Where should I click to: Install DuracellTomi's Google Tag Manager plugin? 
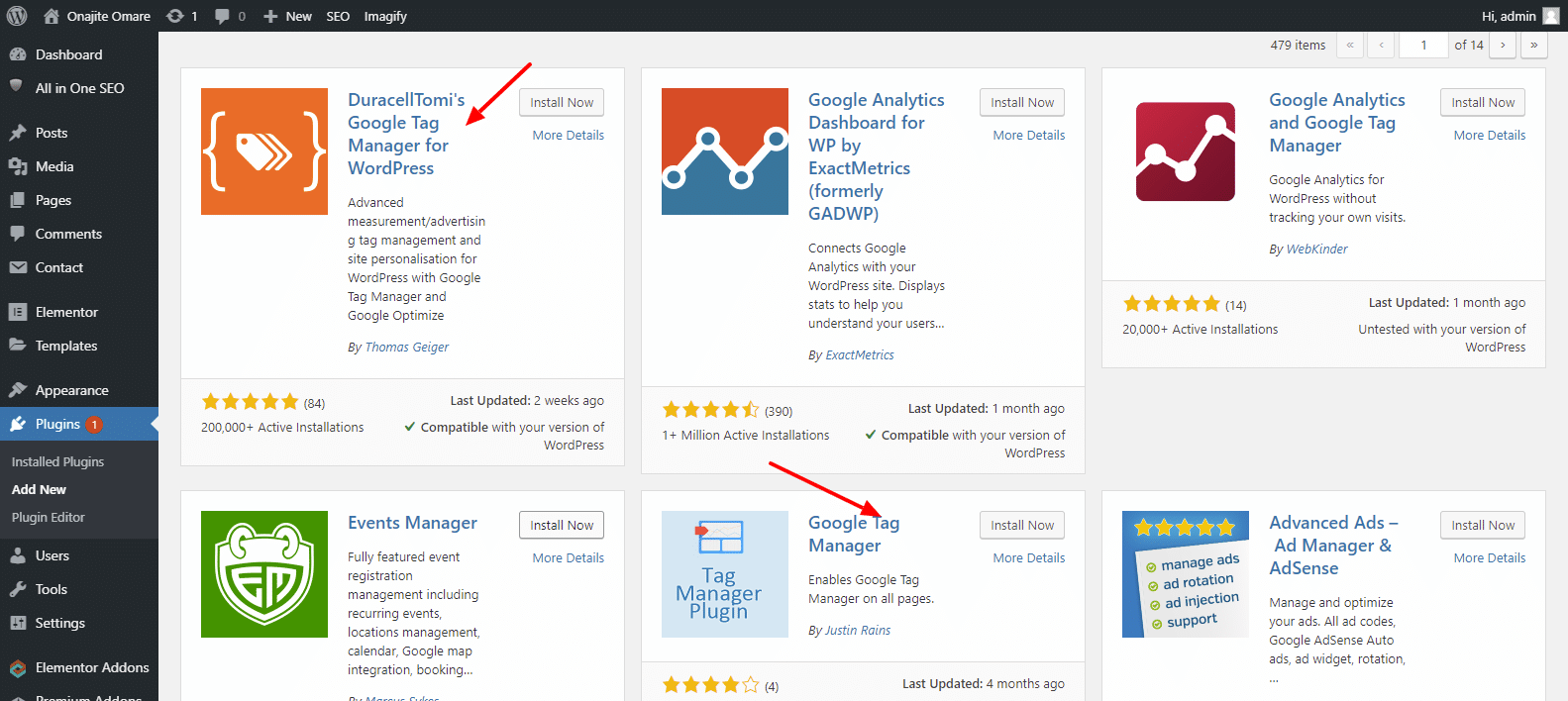(x=562, y=102)
